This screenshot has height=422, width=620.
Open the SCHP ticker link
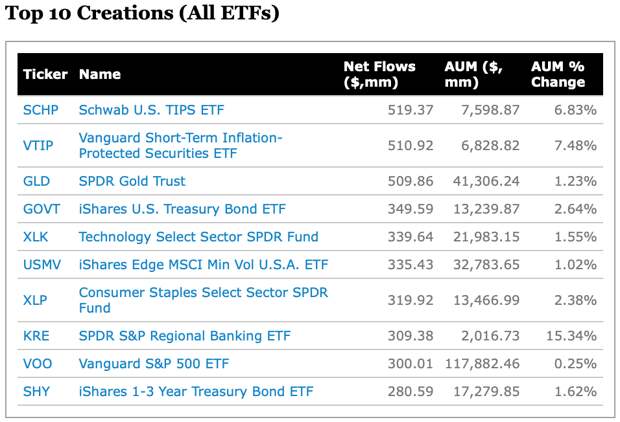(x=41, y=109)
